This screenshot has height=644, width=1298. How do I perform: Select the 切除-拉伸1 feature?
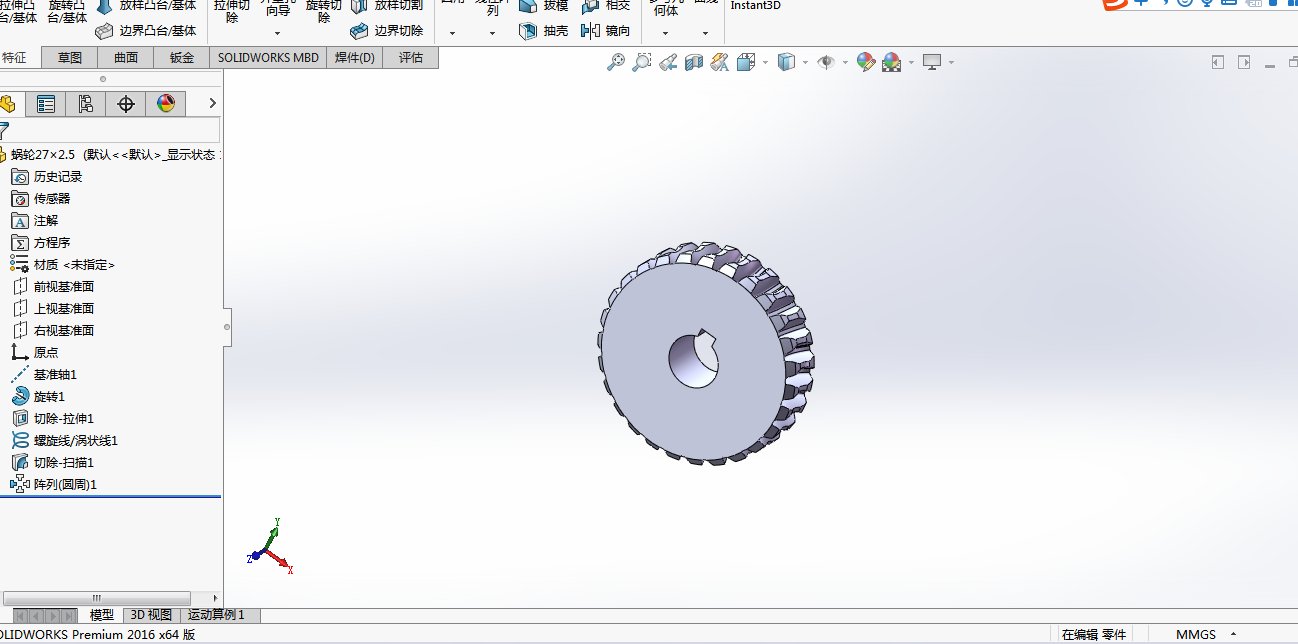pyautogui.click(x=53, y=418)
